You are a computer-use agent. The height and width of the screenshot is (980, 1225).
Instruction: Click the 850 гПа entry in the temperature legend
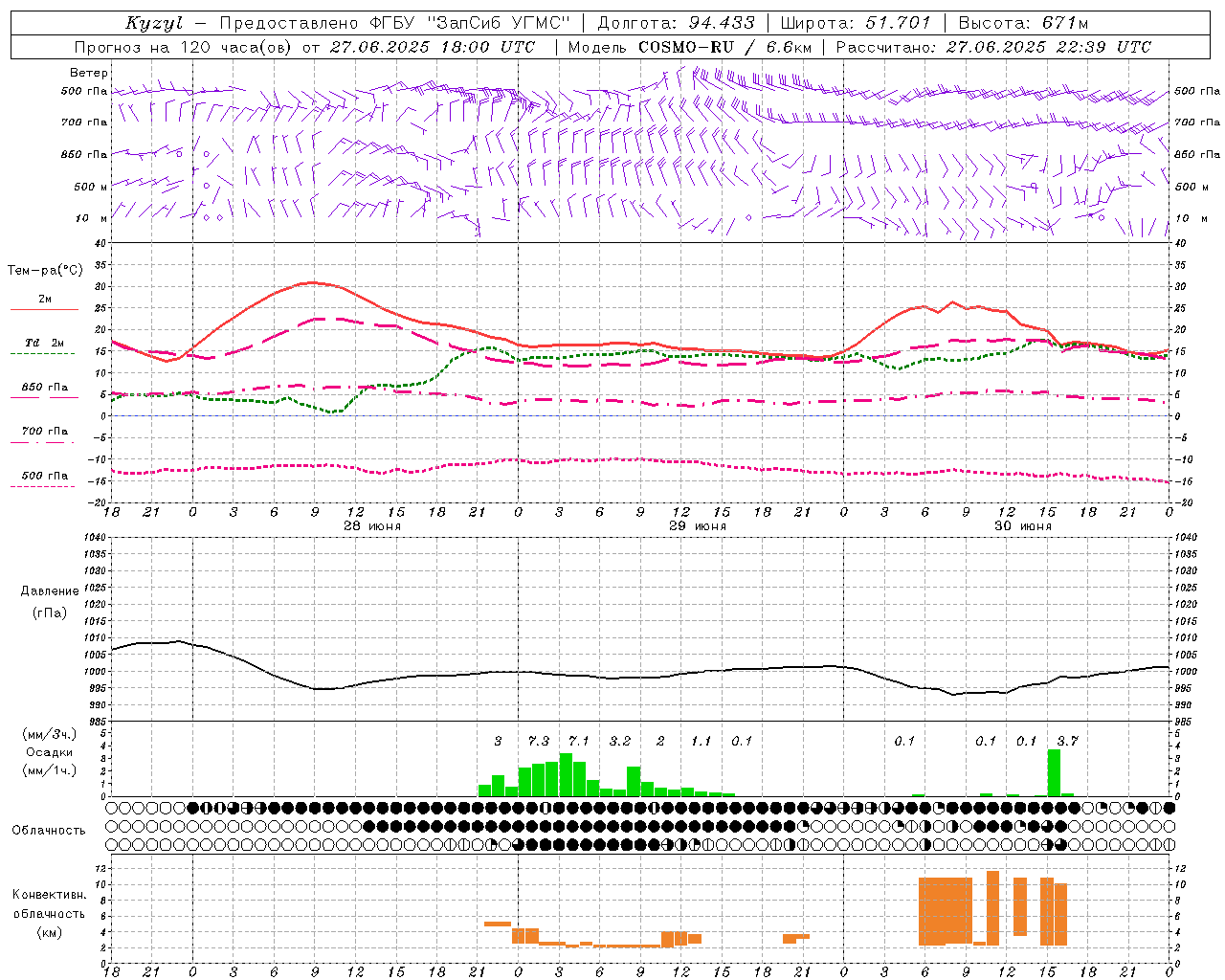[45, 388]
